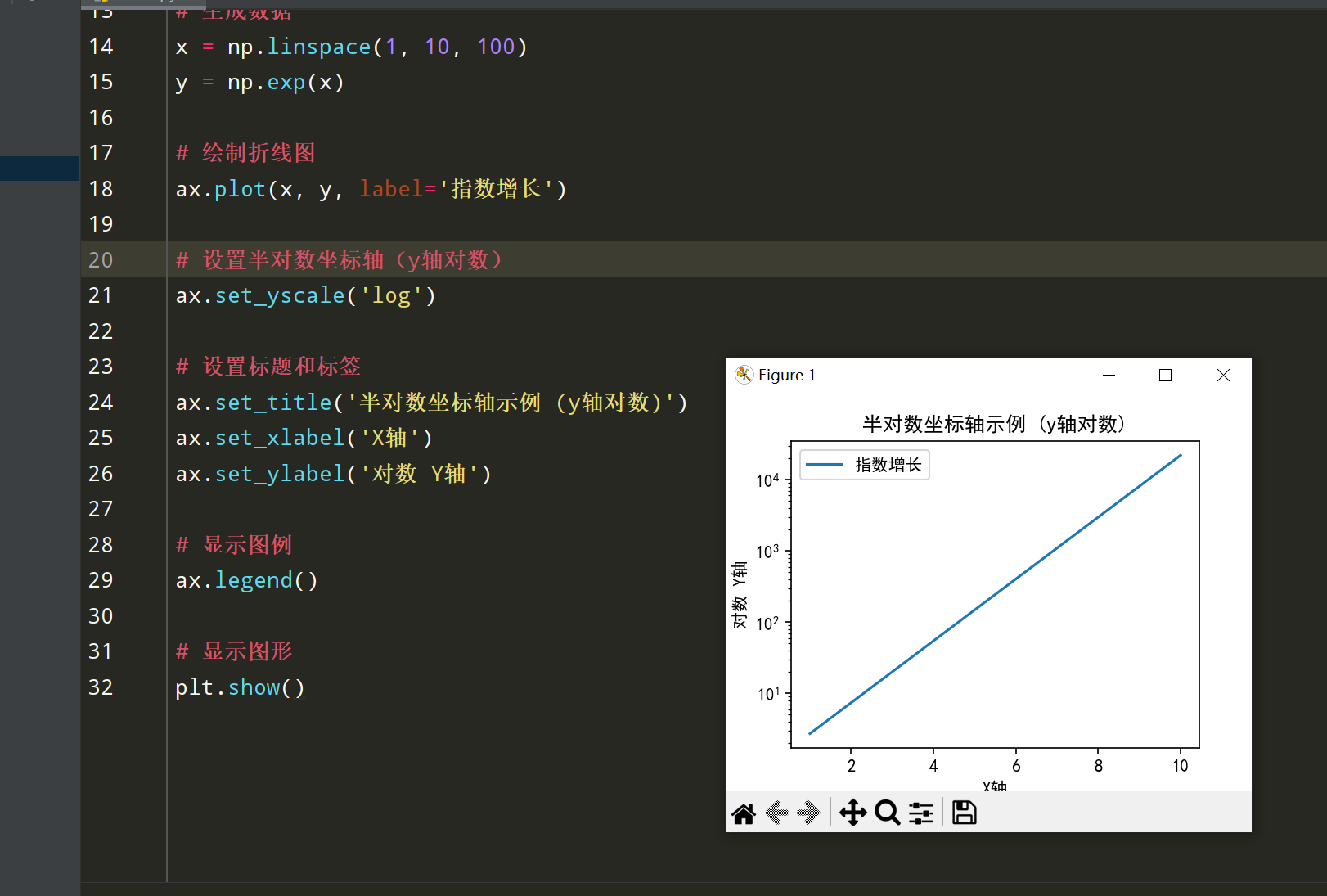Click the y-axis label 对数 Y轴

pyautogui.click(x=740, y=595)
